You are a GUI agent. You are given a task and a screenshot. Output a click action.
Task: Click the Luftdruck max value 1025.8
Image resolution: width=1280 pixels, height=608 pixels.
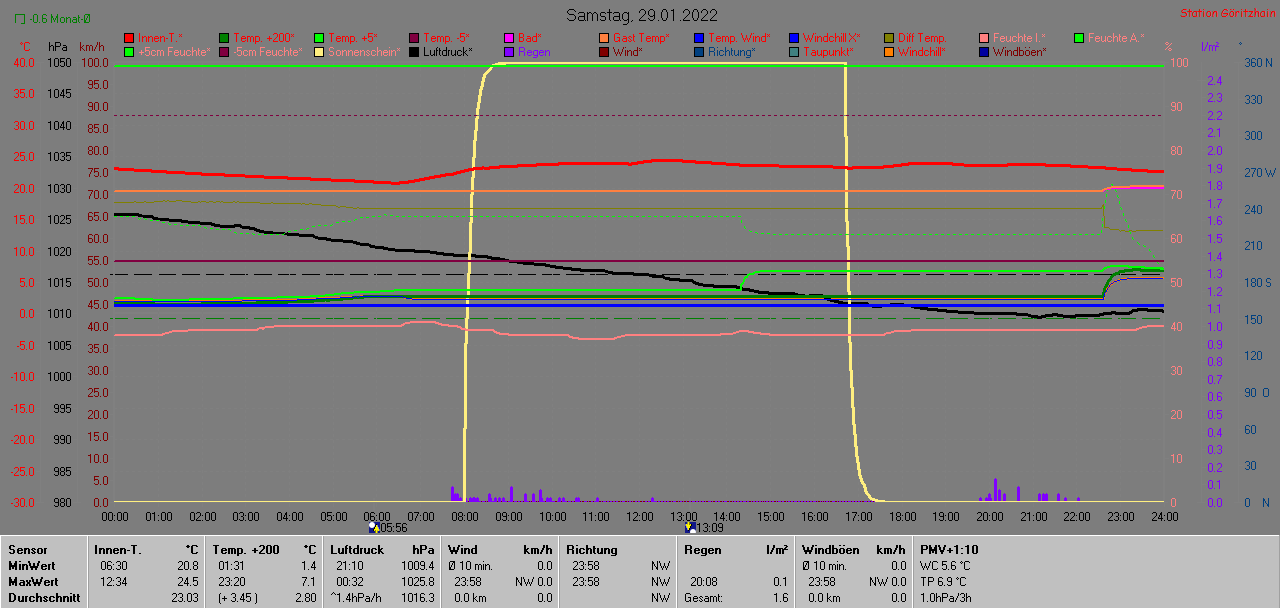coord(418,581)
